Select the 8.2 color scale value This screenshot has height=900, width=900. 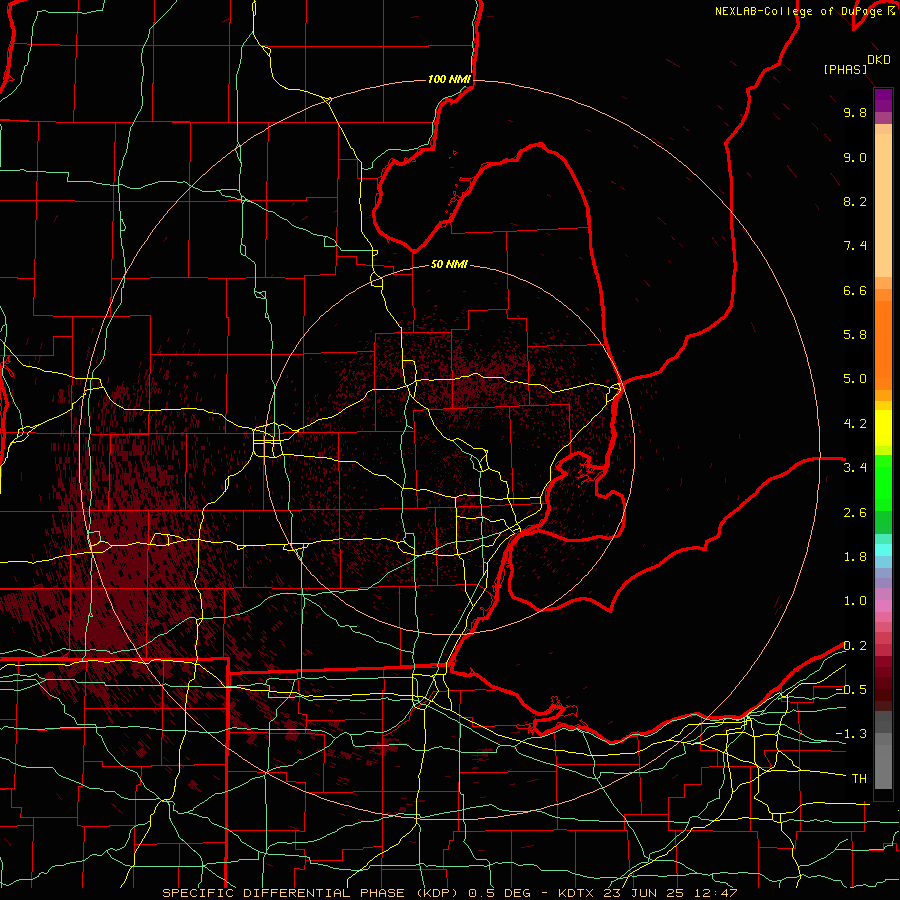(855, 201)
